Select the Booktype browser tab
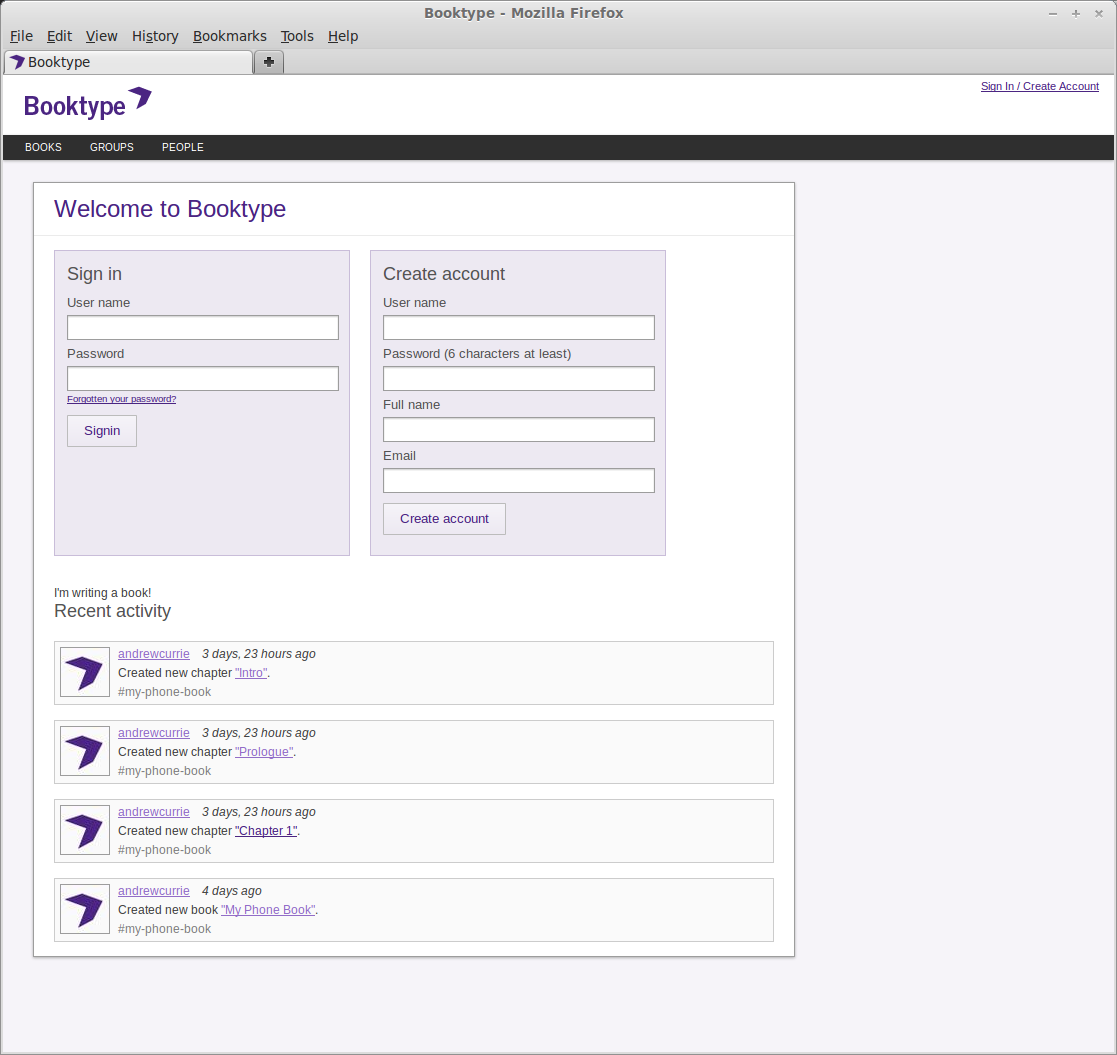Image resolution: width=1117 pixels, height=1055 pixels. tap(129, 62)
